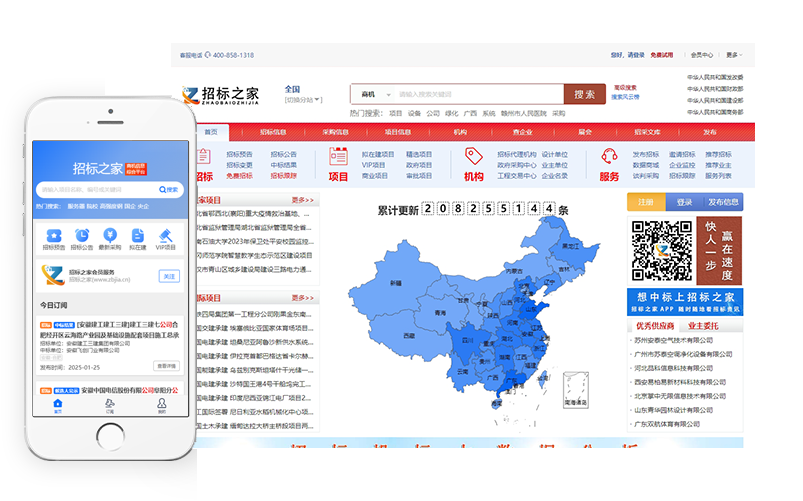
Task: Click the 招标公告 sub-link
Action: point(283,154)
